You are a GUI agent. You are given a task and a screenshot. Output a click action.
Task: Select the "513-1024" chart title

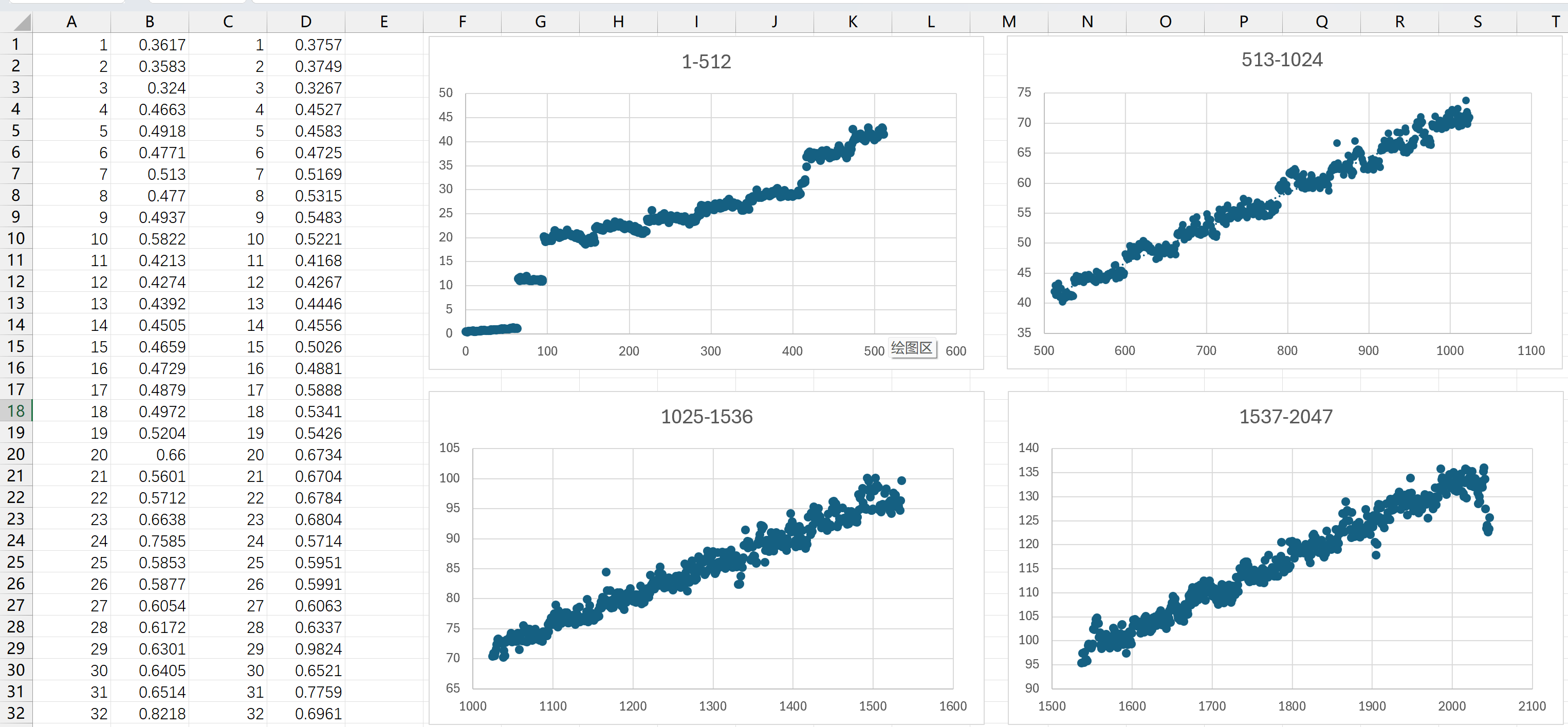(1282, 60)
